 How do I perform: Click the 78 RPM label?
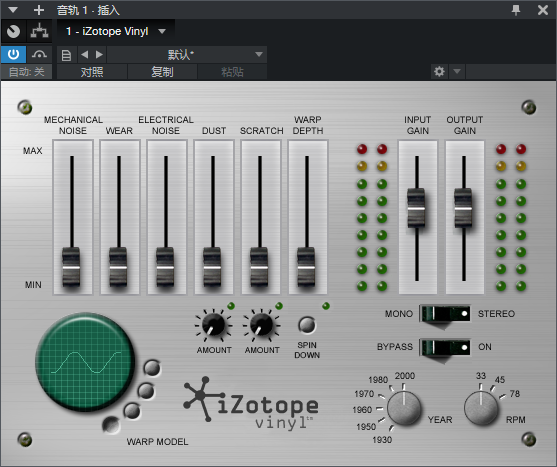[x=515, y=393]
